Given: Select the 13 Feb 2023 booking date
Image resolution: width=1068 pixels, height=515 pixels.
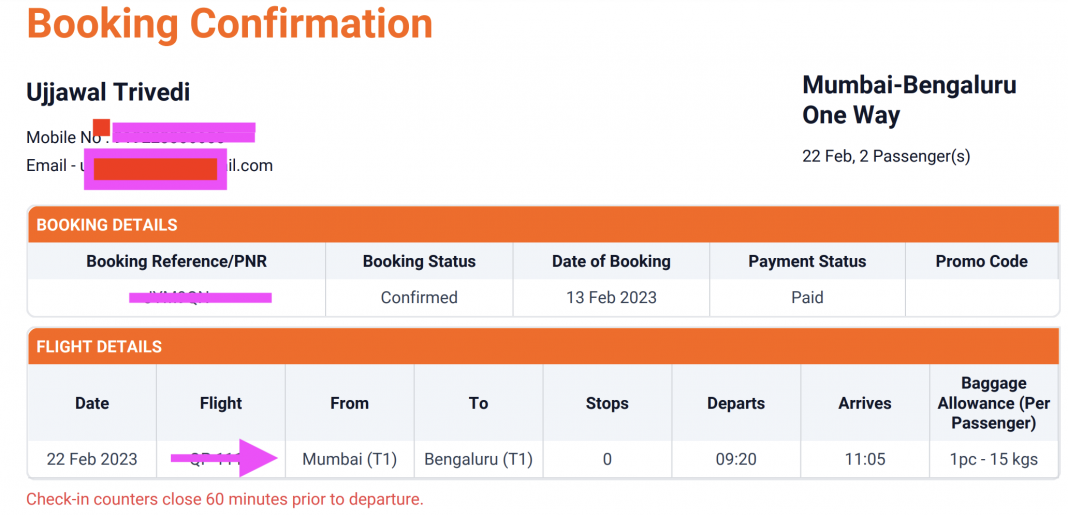Looking at the screenshot, I should click(x=611, y=297).
